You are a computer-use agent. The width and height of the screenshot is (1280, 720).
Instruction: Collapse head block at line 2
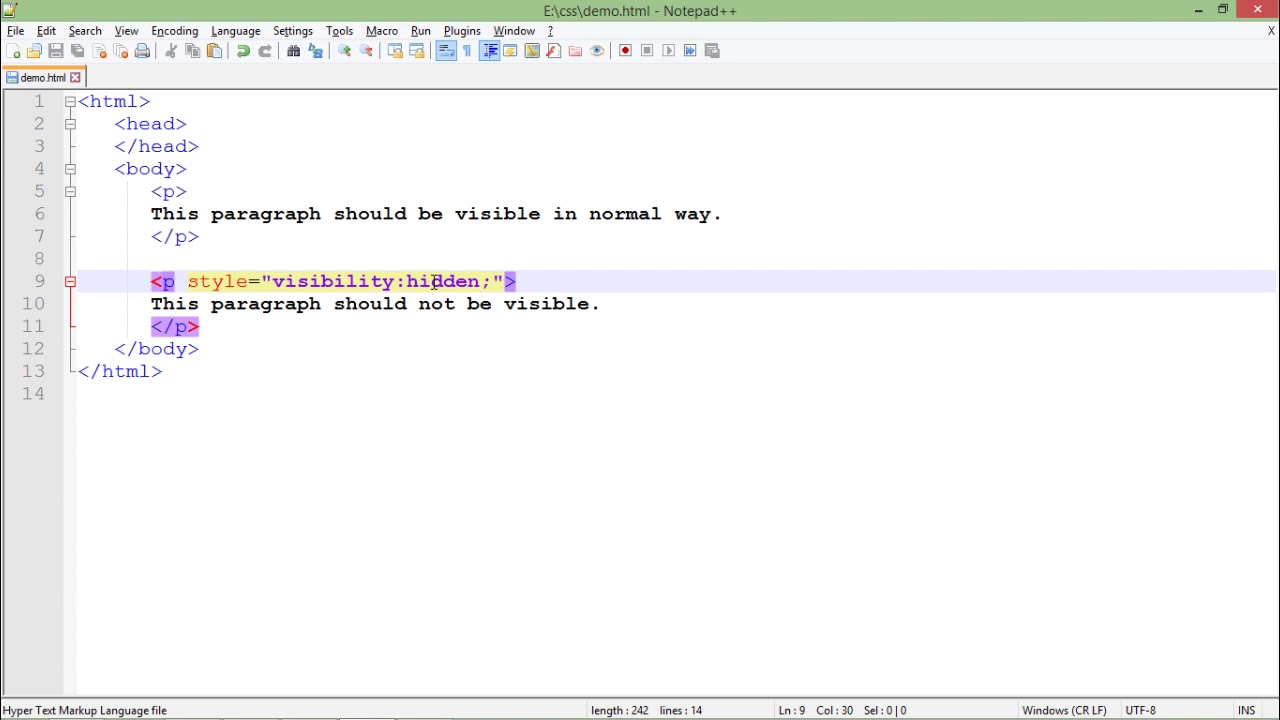pyautogui.click(x=70, y=124)
